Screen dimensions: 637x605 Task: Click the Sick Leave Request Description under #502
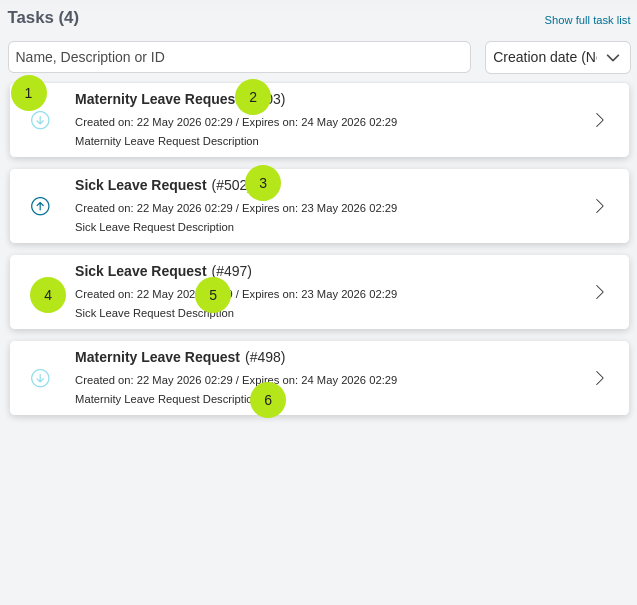[x=154, y=227]
